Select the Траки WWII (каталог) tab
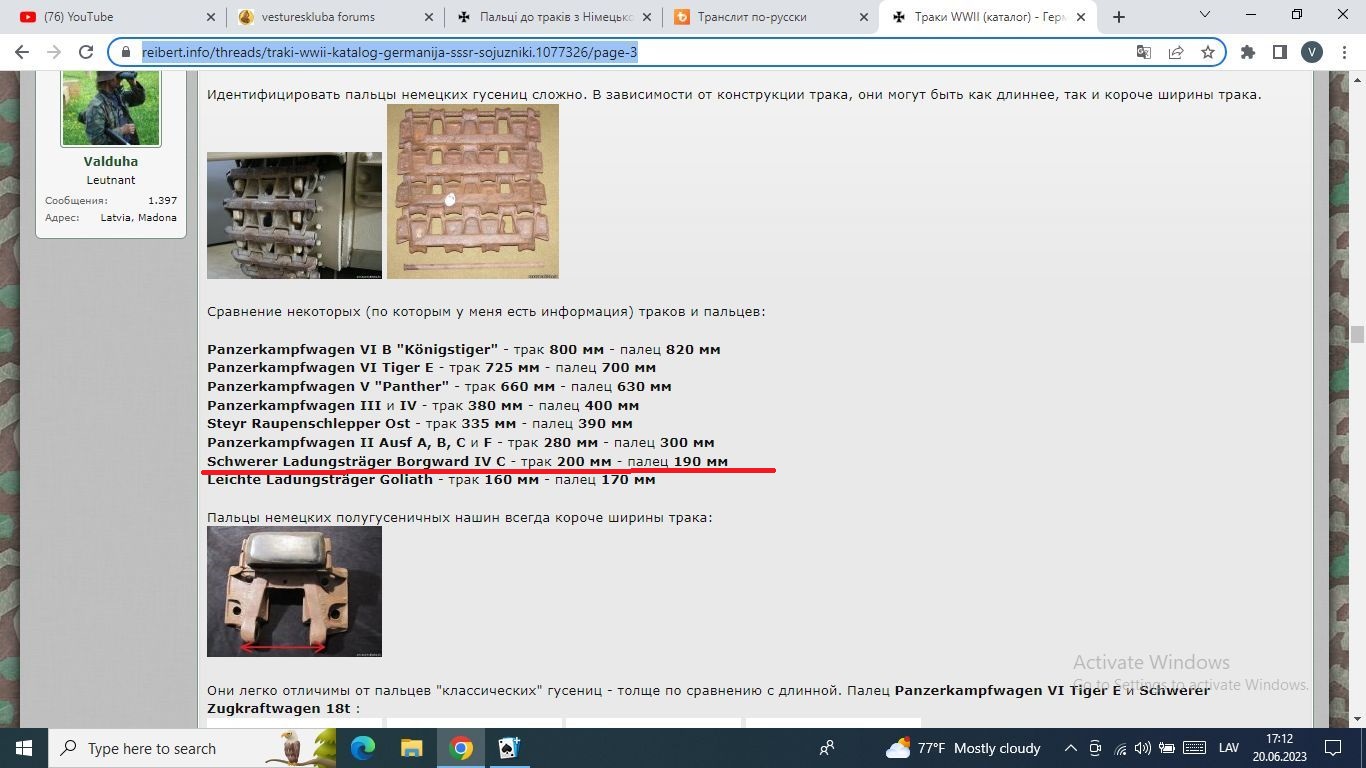 [988, 17]
